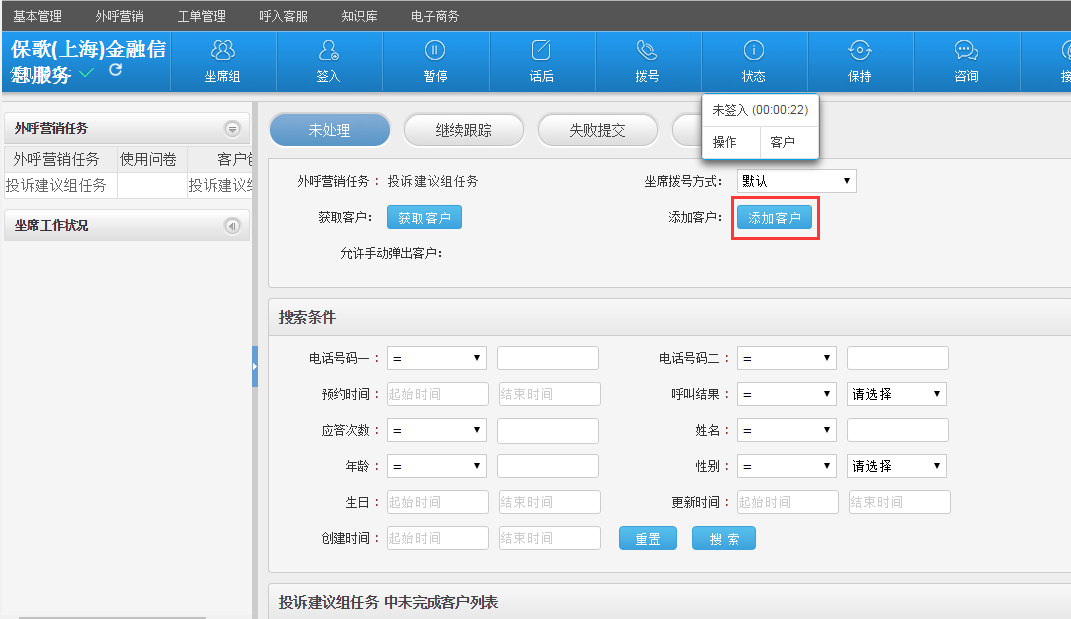Switch to the 继续跟踪 tab

coord(463,130)
